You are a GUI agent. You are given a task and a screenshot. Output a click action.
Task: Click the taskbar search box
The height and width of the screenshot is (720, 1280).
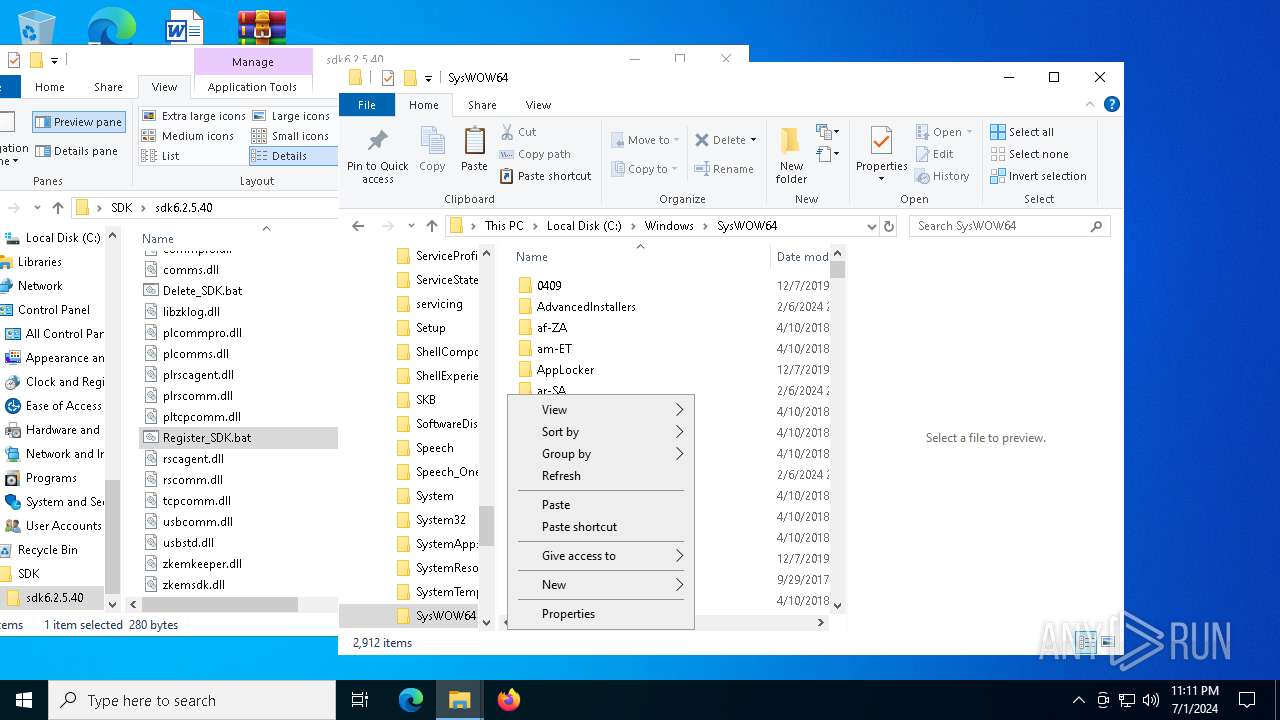[192, 700]
